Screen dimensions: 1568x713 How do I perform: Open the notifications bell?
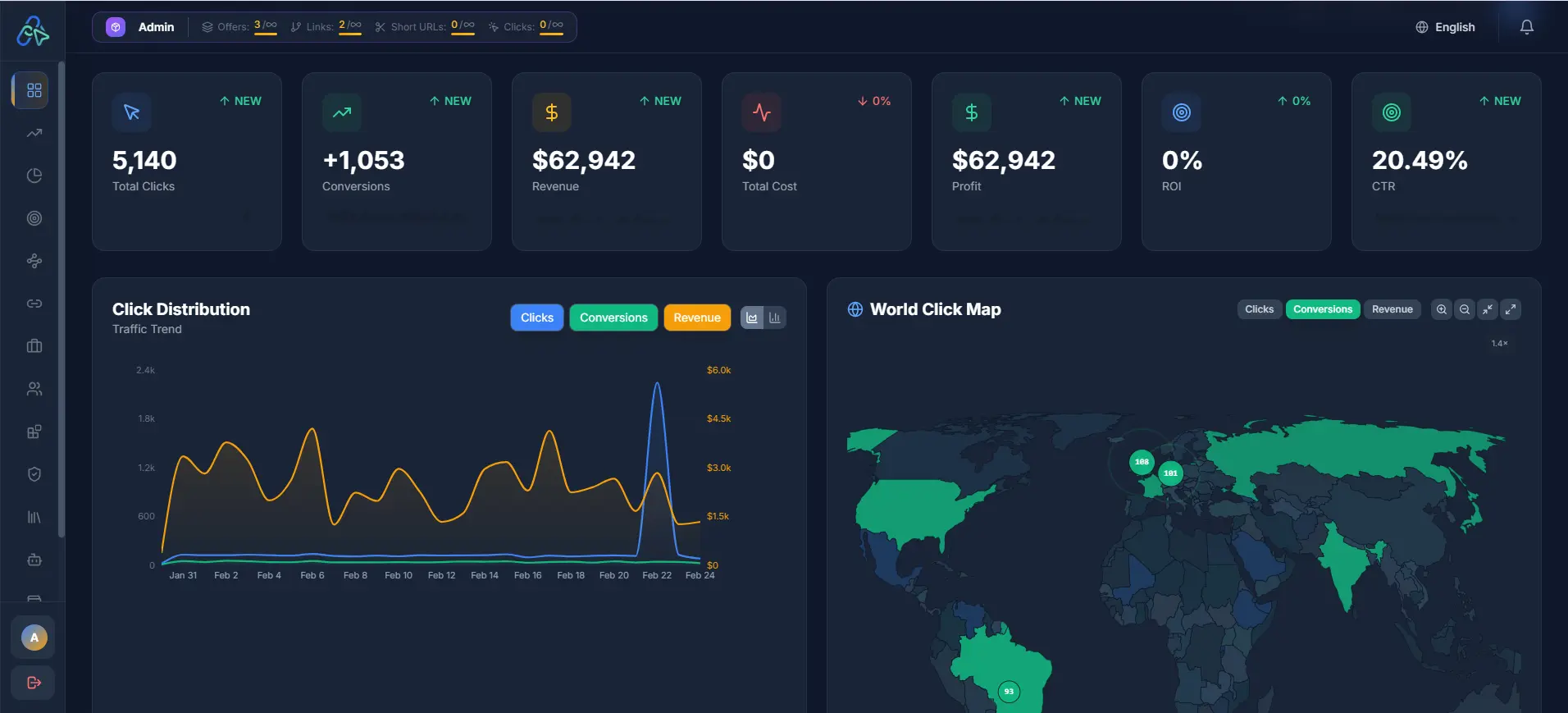click(x=1526, y=27)
